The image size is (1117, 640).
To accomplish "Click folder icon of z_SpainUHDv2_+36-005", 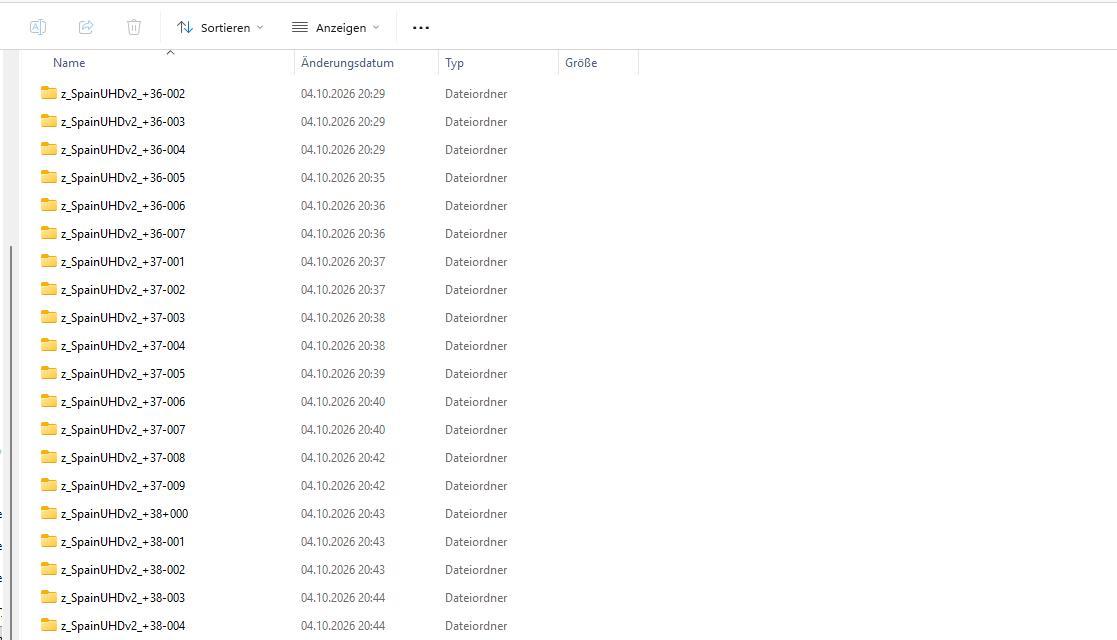I will (x=48, y=177).
